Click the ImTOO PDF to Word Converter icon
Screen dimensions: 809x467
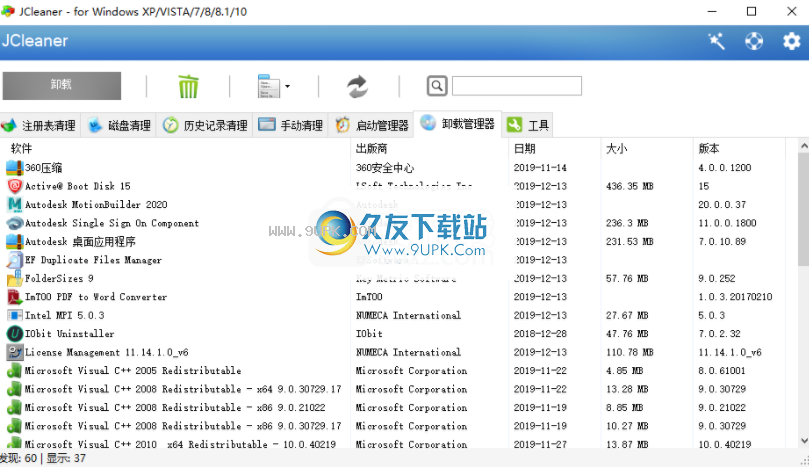pos(14,297)
